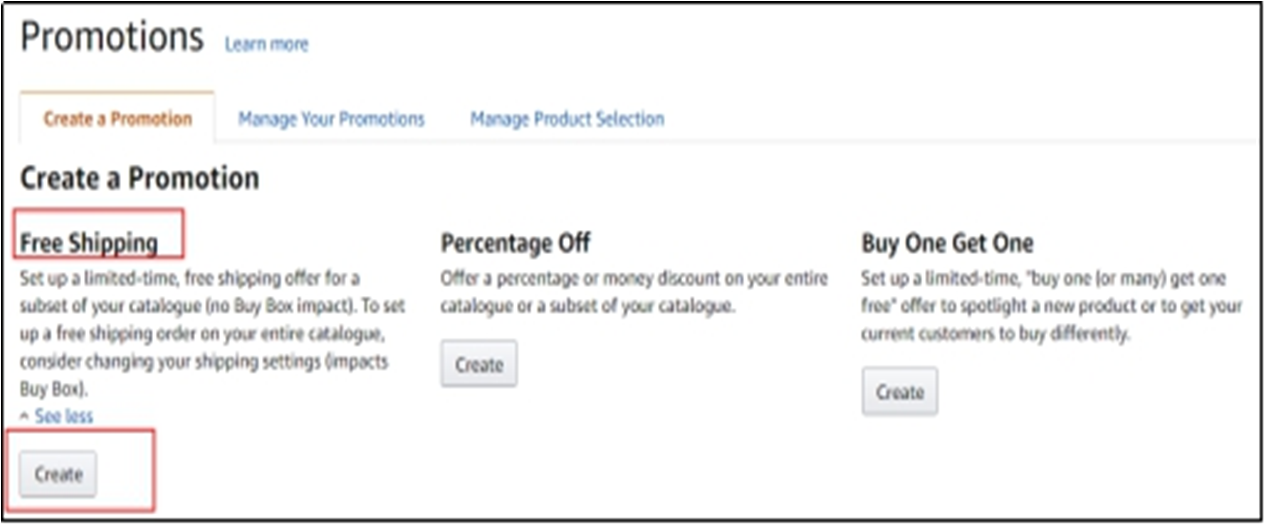1266x526 pixels.
Task: Click the Percentage Off description text
Action: (x=634, y=292)
